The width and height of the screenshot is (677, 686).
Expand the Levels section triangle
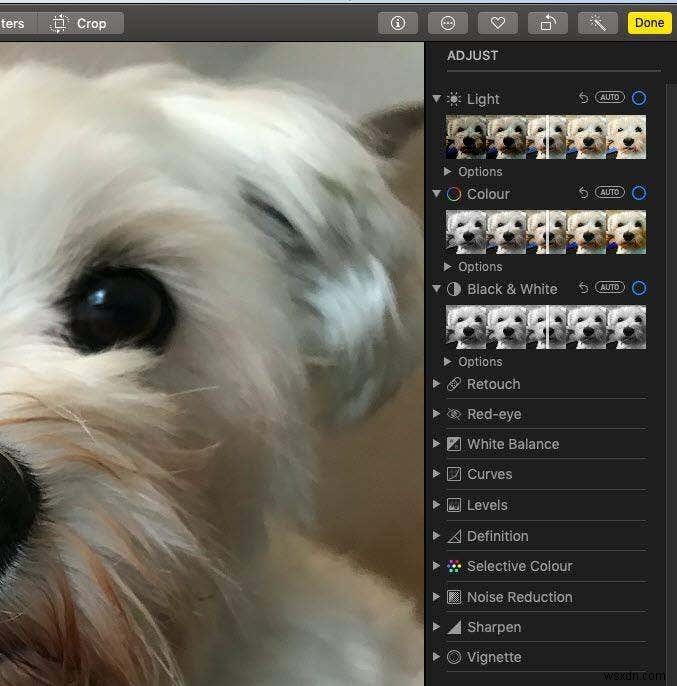pyautogui.click(x=436, y=504)
